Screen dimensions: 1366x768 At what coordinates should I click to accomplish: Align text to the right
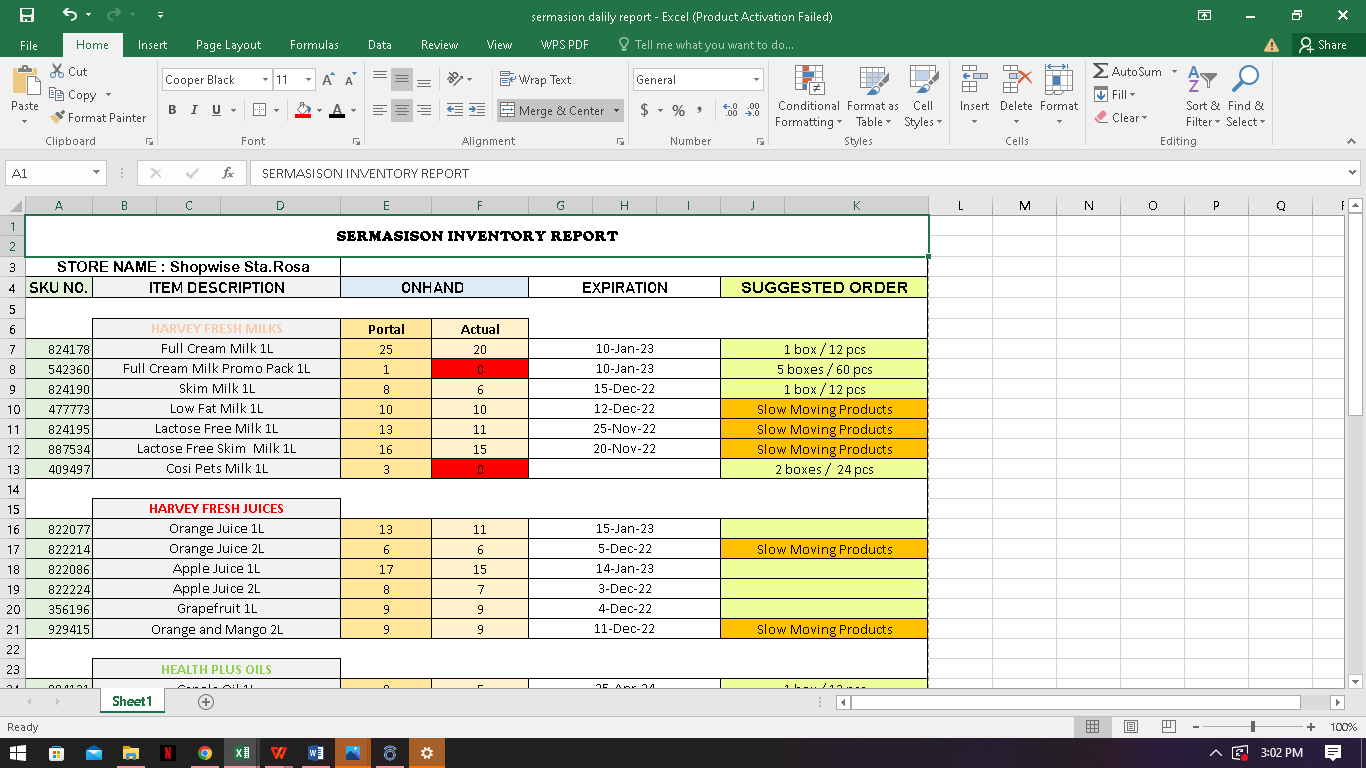(x=424, y=110)
